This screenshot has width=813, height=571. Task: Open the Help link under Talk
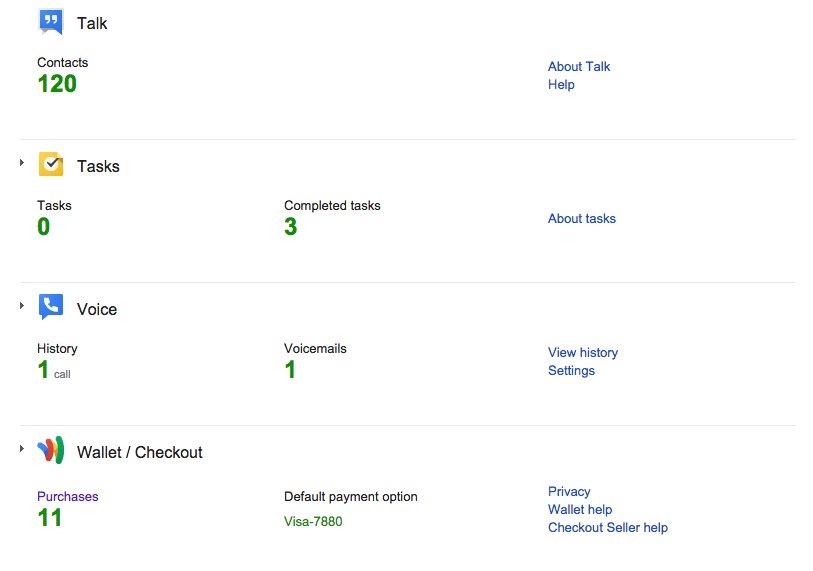561,85
